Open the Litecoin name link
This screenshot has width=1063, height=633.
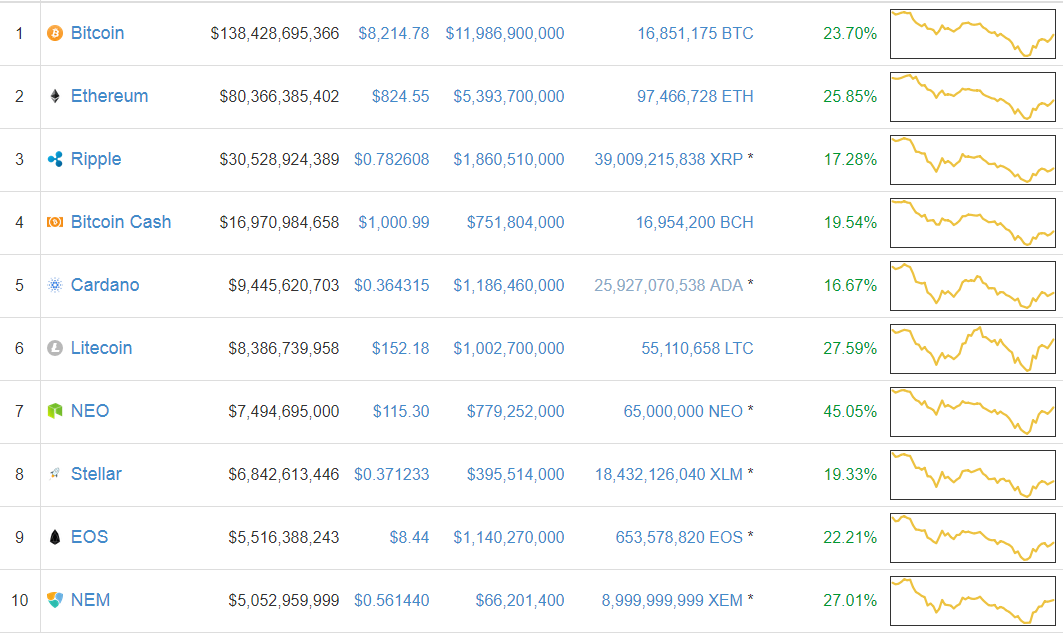click(101, 348)
